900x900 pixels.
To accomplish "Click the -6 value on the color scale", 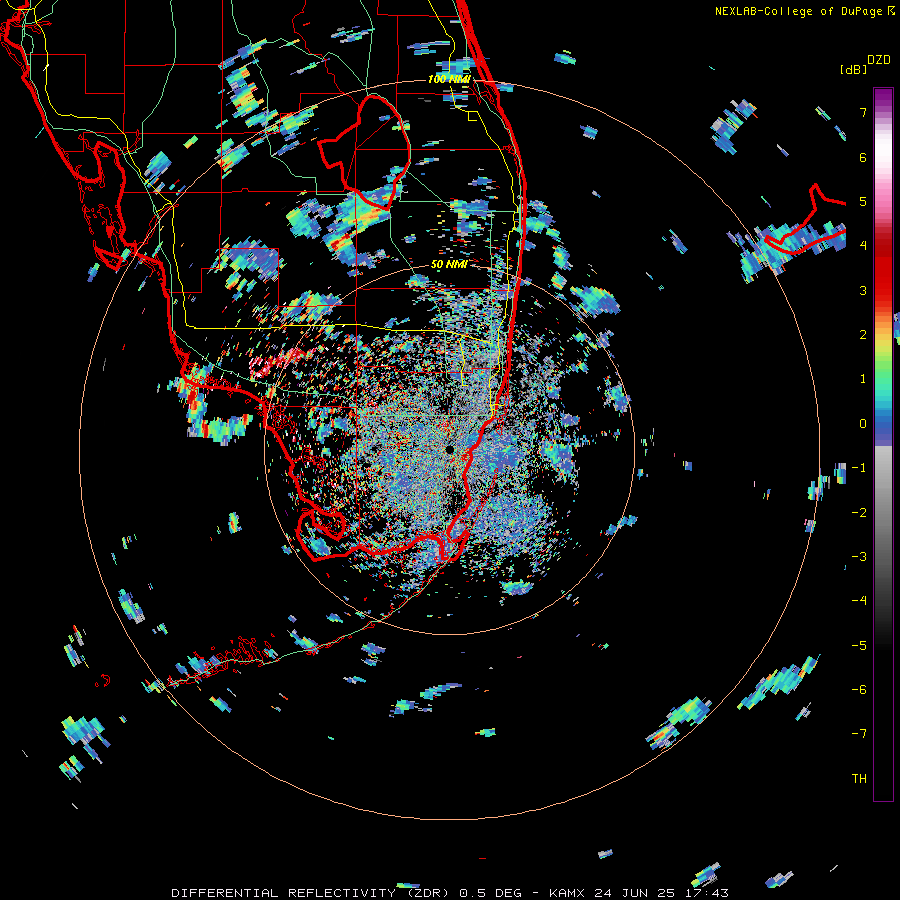I will (859, 690).
